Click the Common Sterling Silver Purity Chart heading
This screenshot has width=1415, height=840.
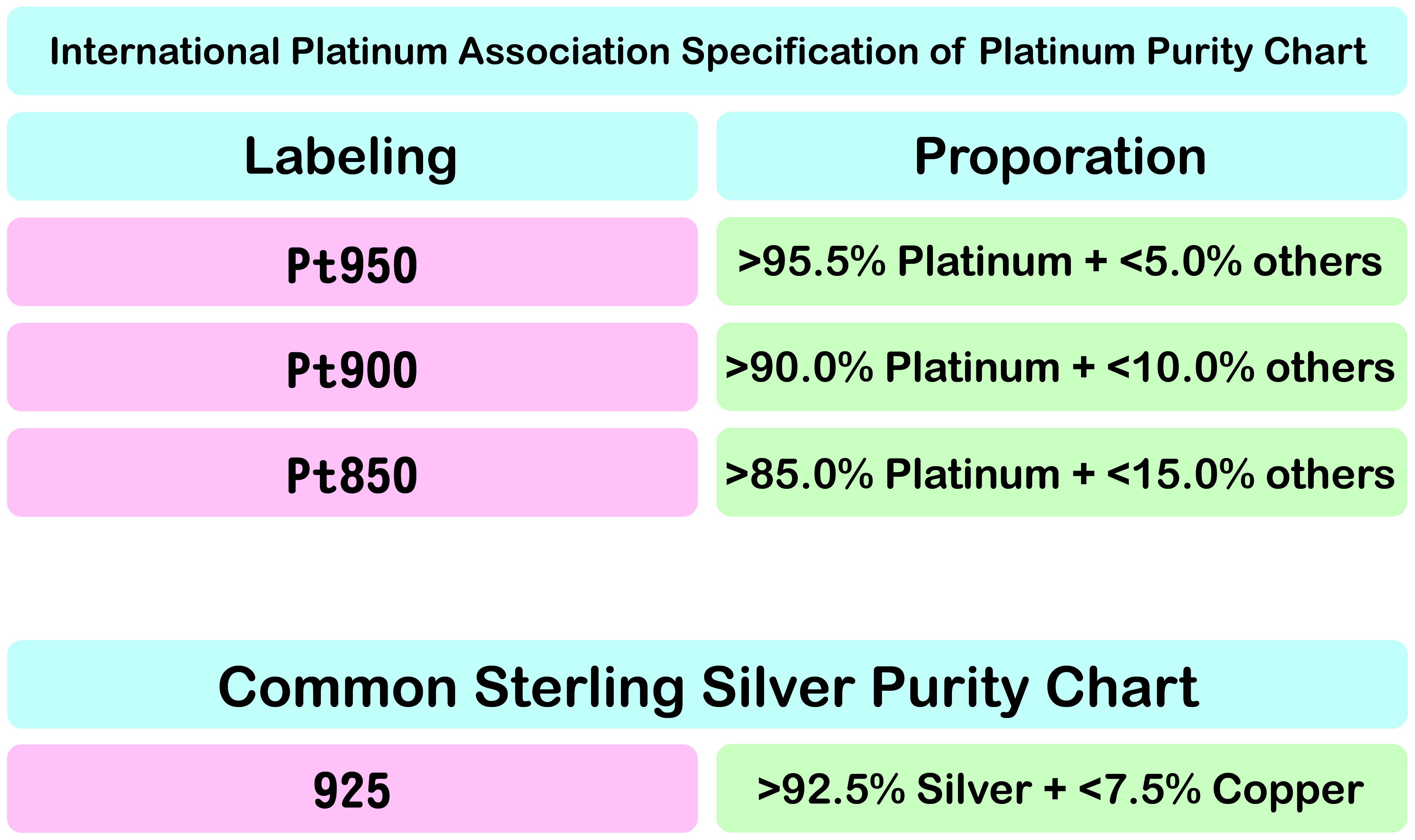tap(707, 687)
